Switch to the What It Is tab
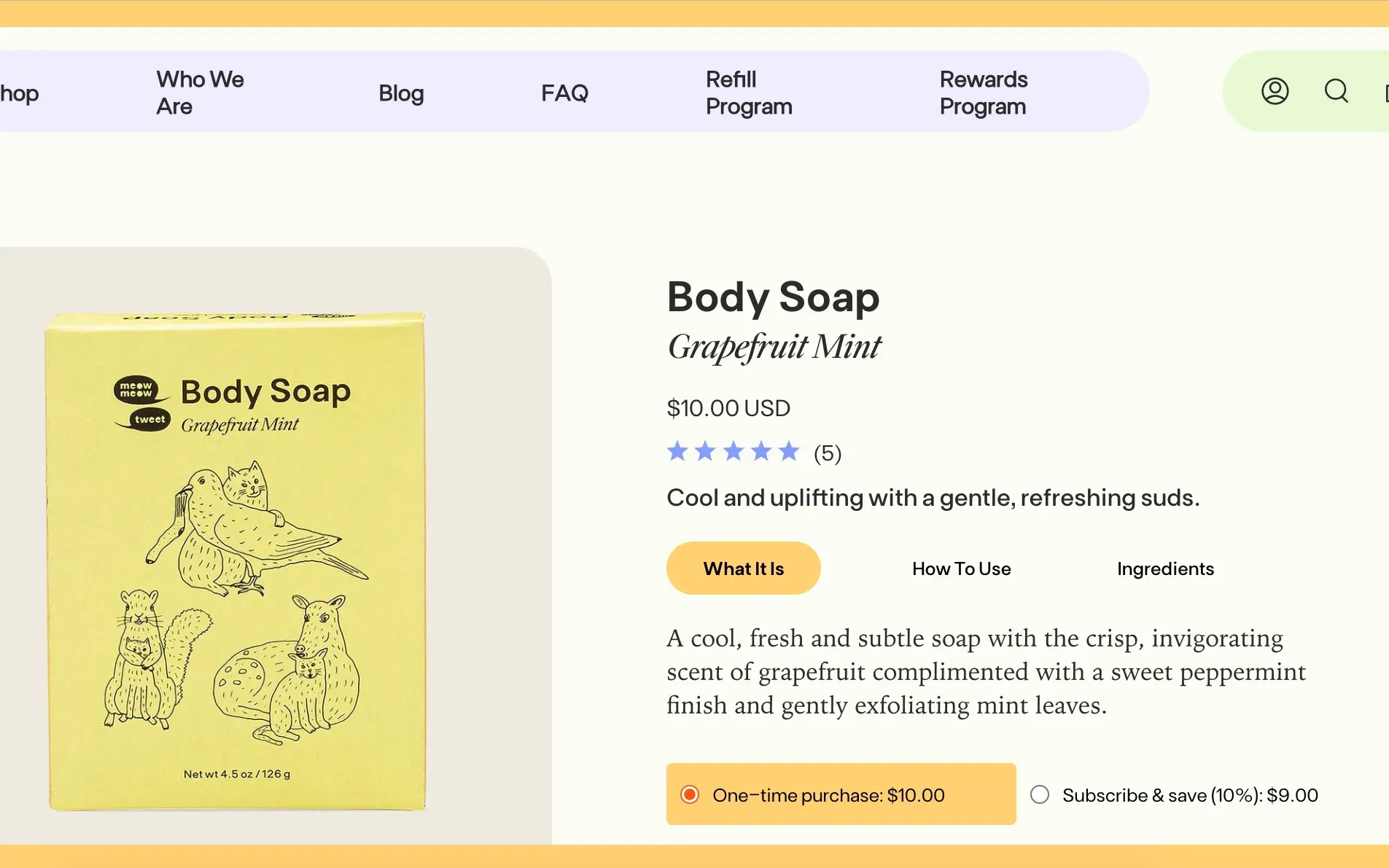This screenshot has width=1389, height=868. (x=743, y=568)
